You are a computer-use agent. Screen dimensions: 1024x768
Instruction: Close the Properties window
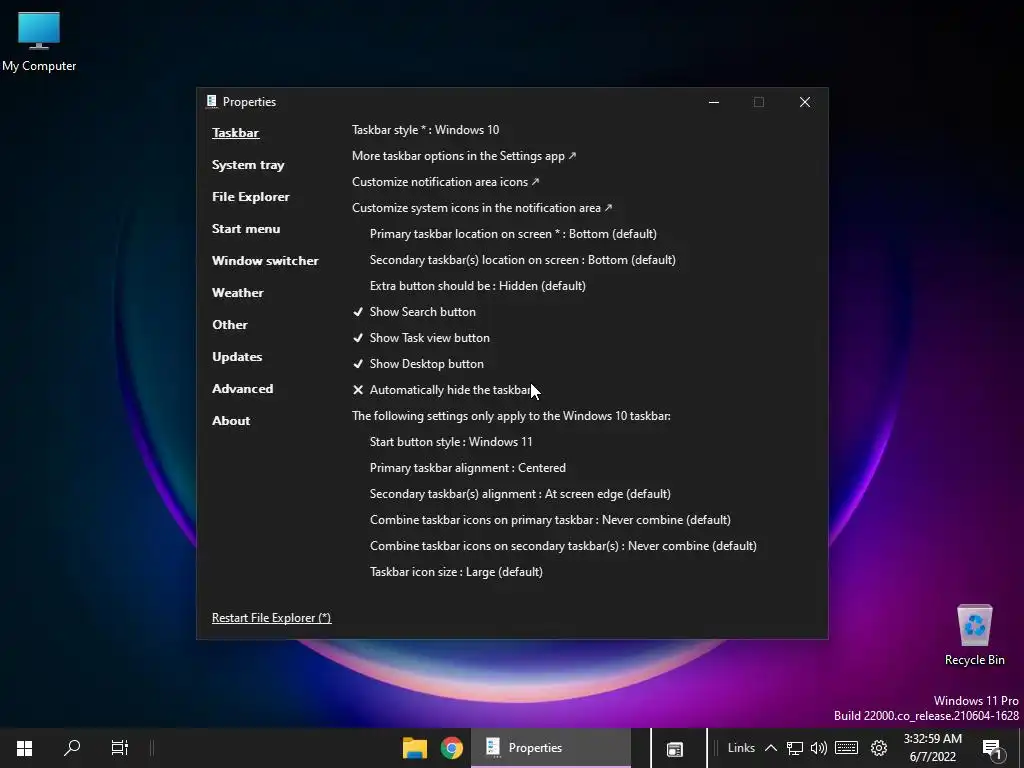[x=805, y=102]
